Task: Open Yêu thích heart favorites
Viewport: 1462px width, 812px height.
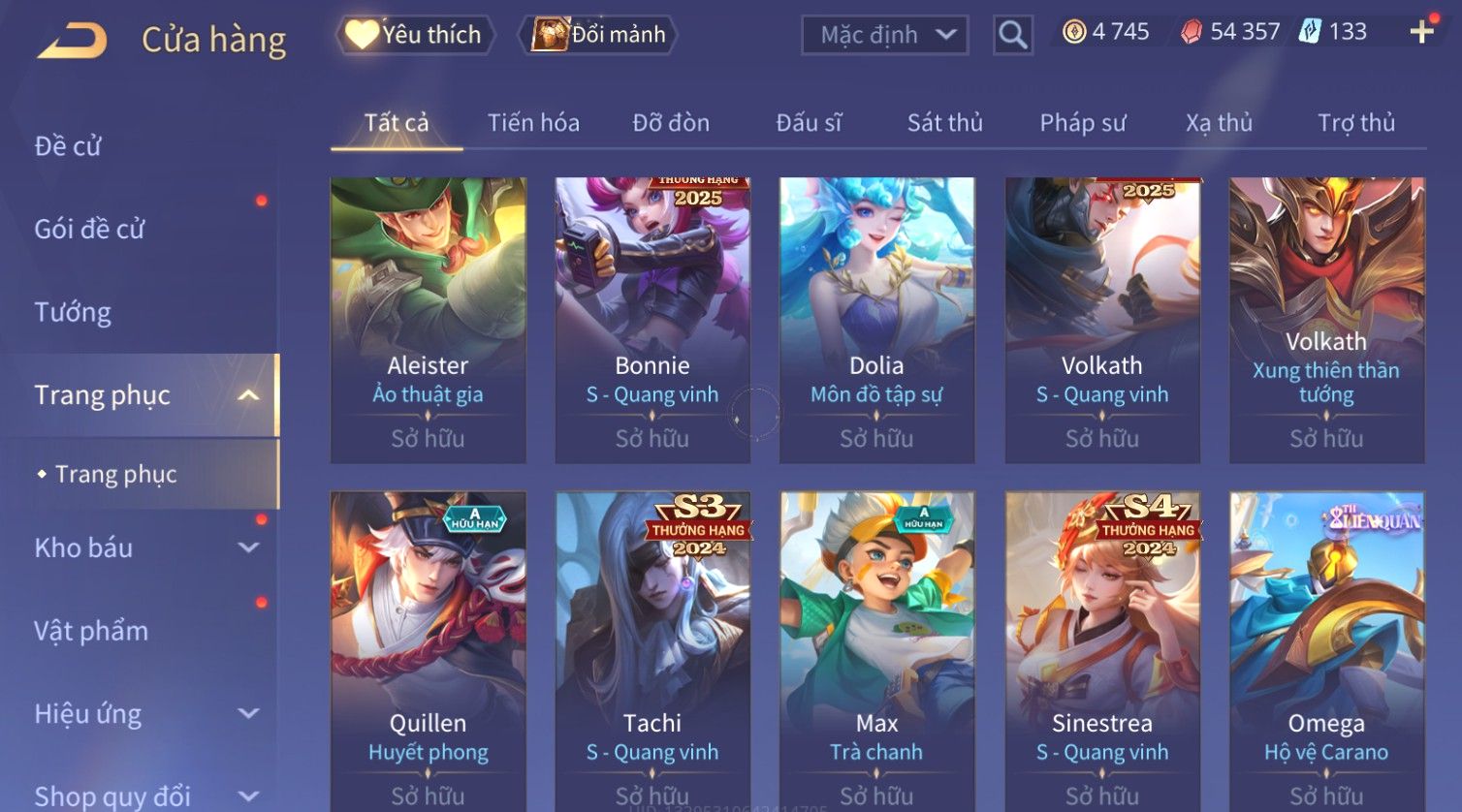Action: [x=415, y=35]
